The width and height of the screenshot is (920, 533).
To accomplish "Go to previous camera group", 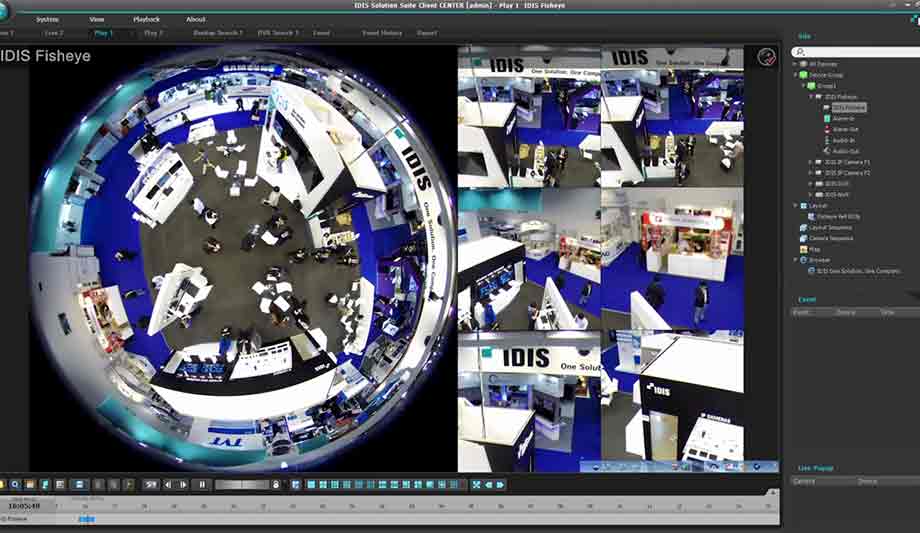I will (488, 484).
